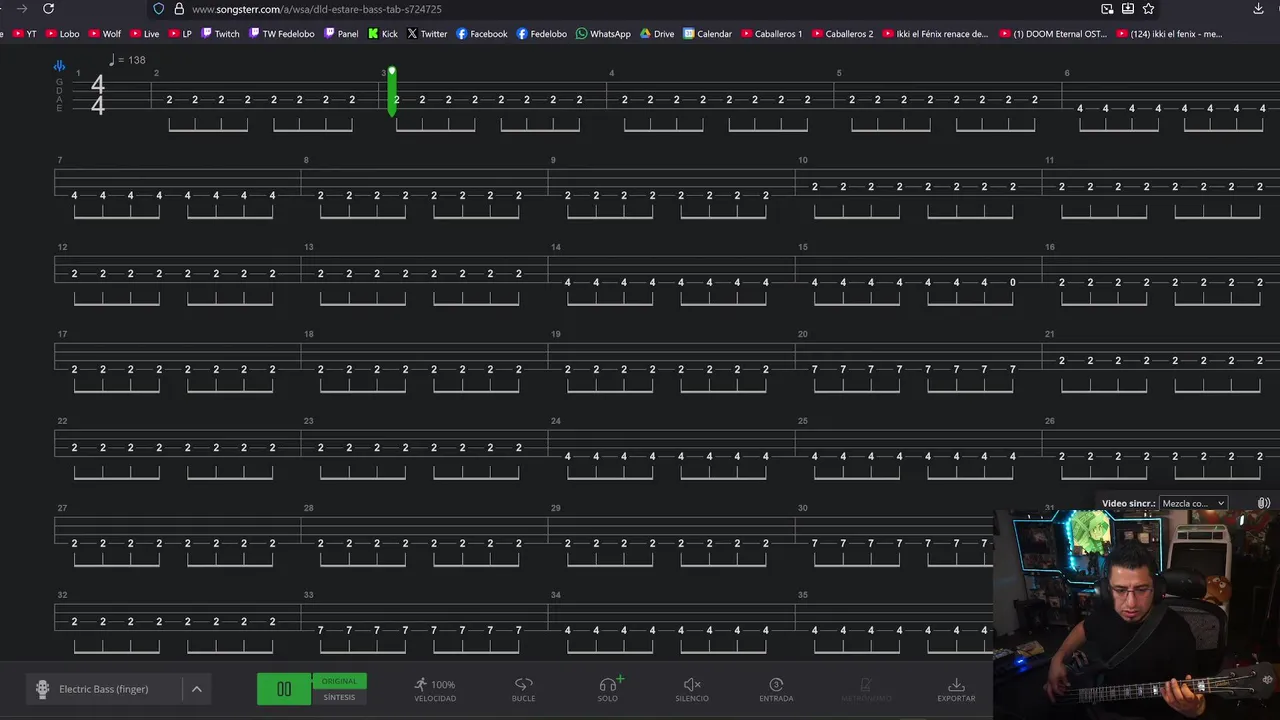Open the Fedelobo Facebook bookmark
Screen dimensions: 1280x720
[x=542, y=34]
